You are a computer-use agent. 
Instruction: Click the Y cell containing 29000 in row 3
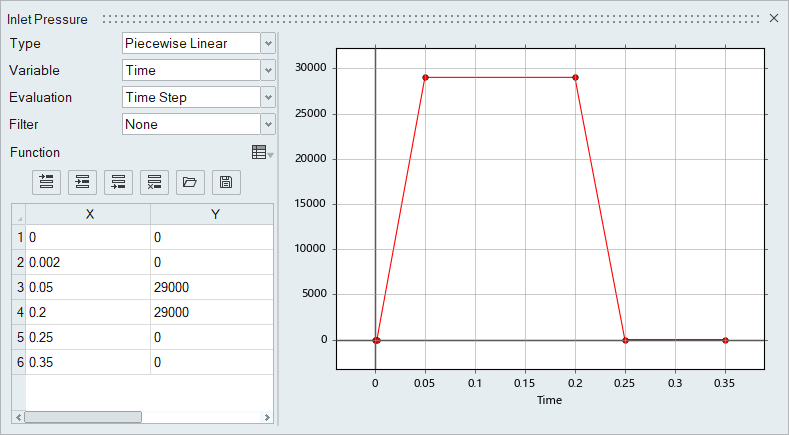pyautogui.click(x=211, y=288)
